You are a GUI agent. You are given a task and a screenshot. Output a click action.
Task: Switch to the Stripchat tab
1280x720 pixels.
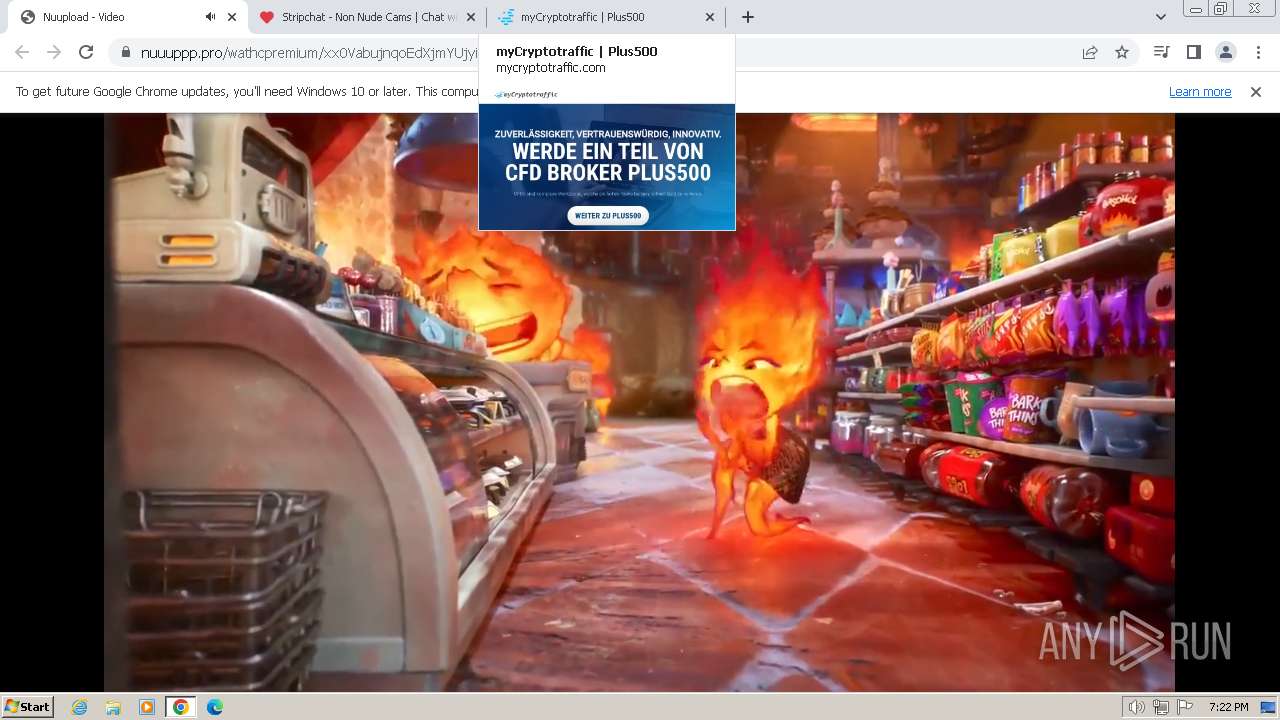click(367, 17)
